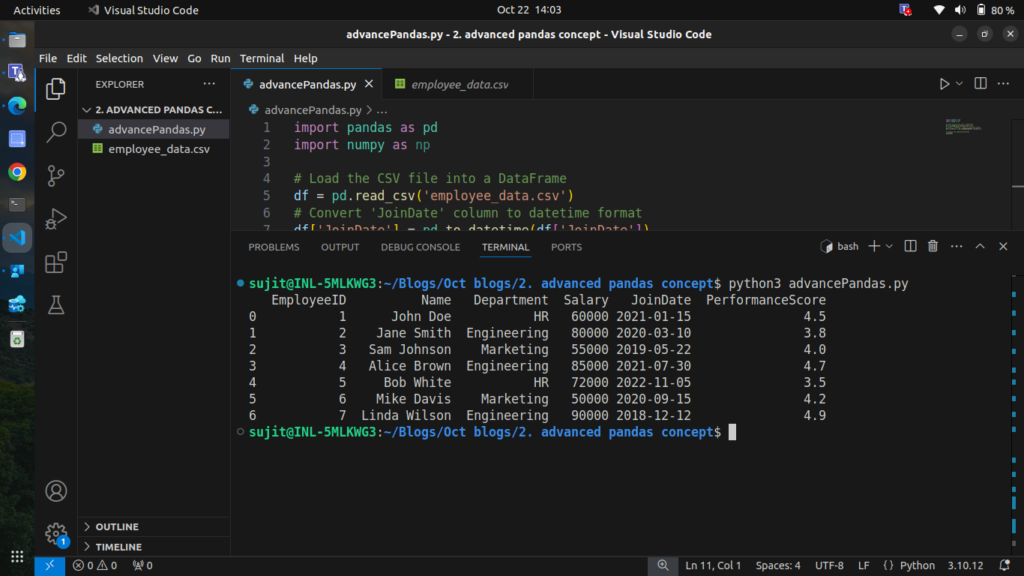This screenshot has width=1024, height=576.
Task: Open Run and Debug view
Action: tap(57, 219)
